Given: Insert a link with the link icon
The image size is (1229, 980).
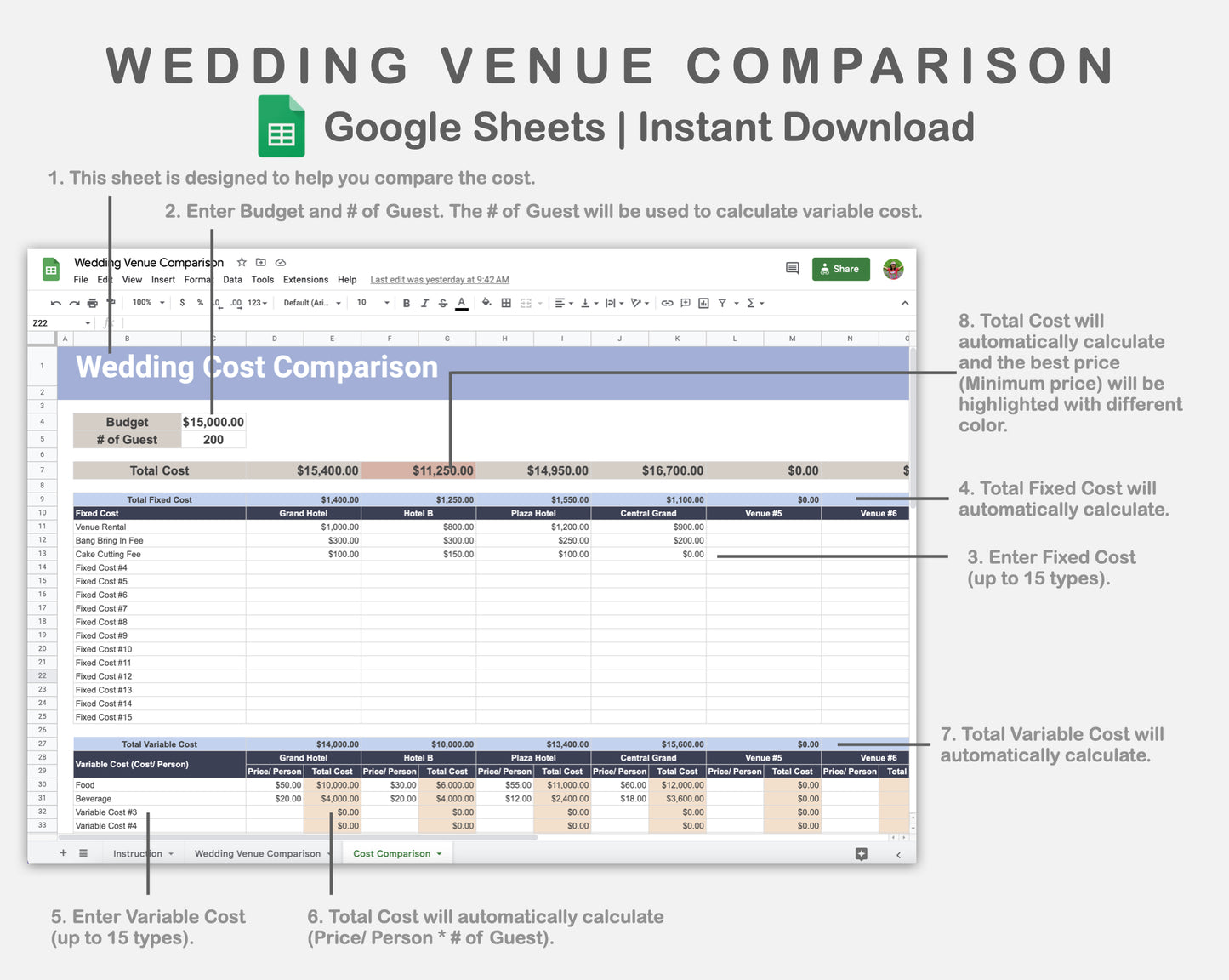Looking at the screenshot, I should (x=667, y=302).
